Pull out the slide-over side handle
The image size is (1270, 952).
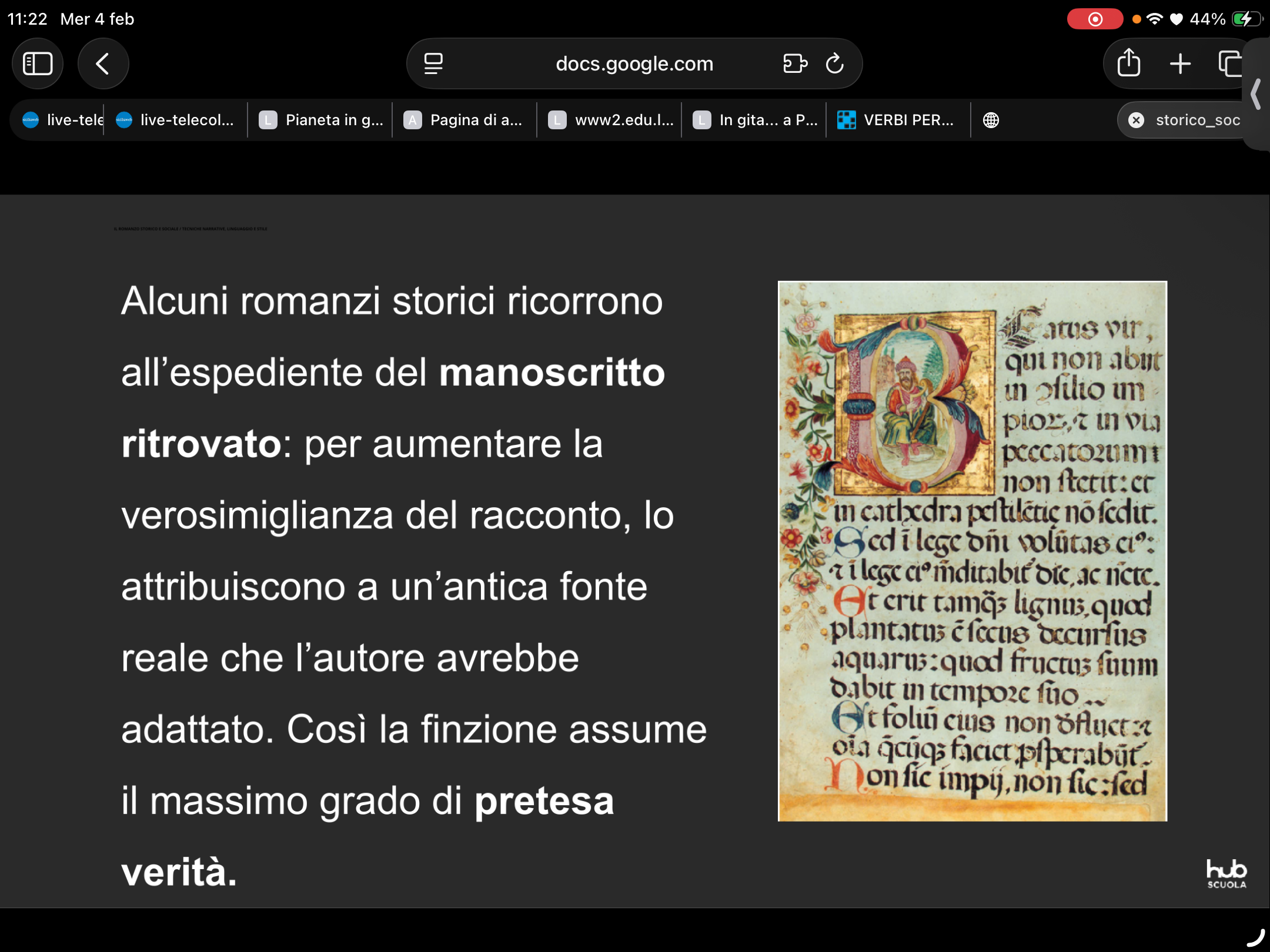coord(1256,94)
